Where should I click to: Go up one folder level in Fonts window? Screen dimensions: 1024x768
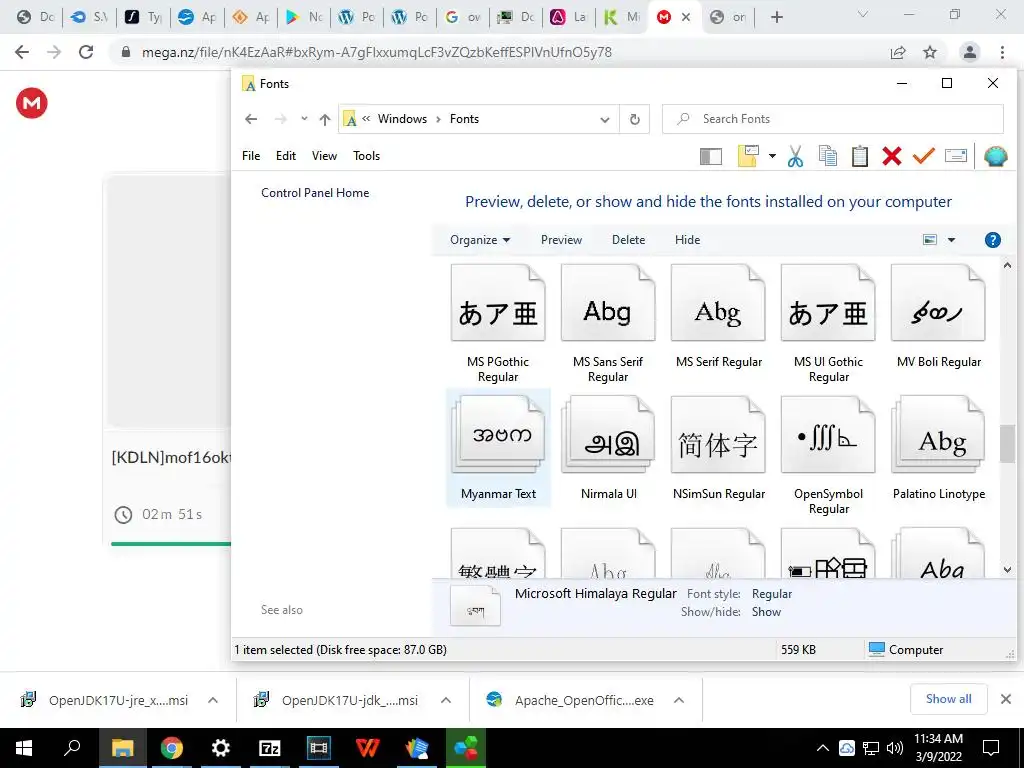(x=325, y=120)
